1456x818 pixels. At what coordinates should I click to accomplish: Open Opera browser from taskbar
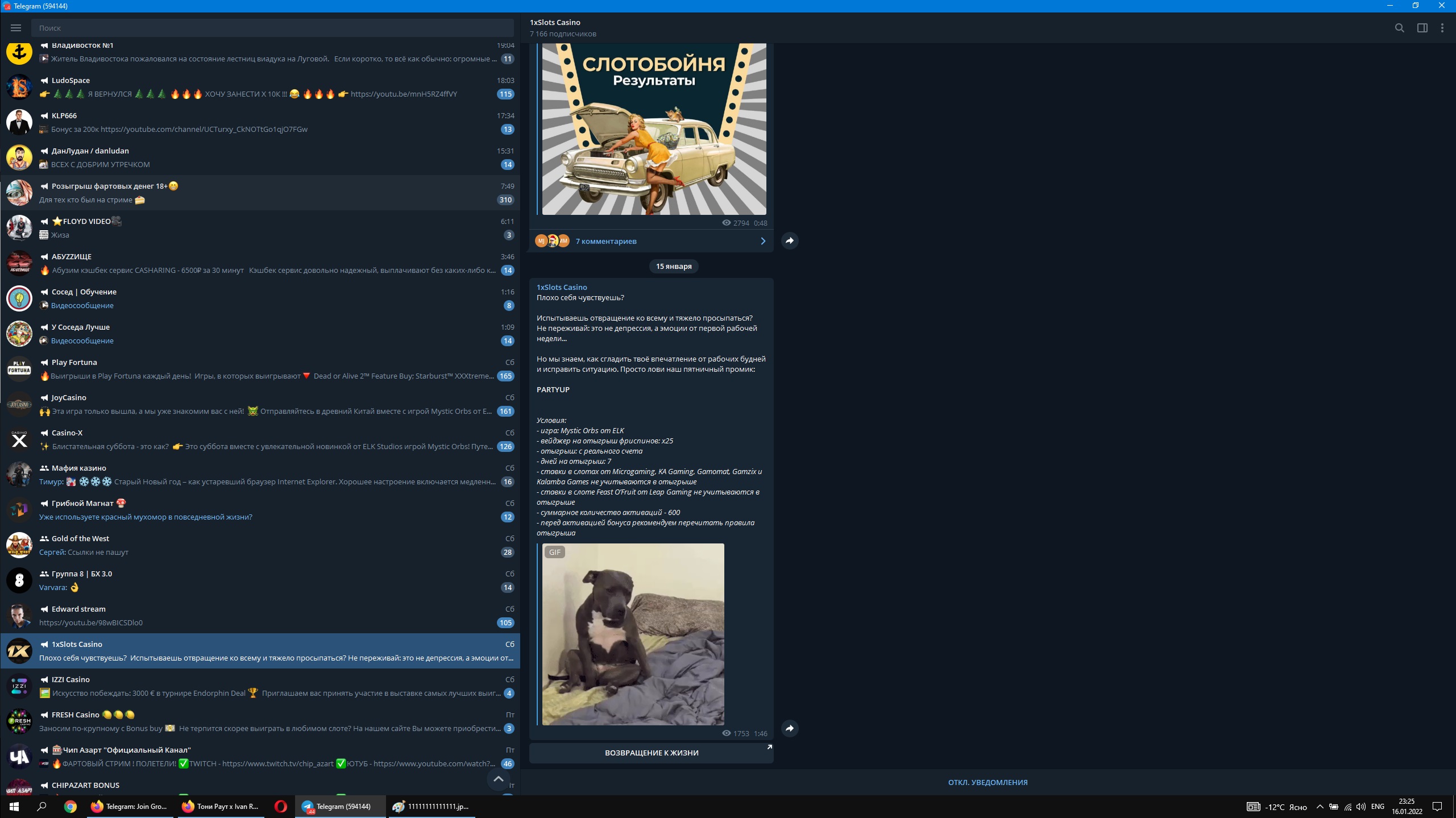coord(280,806)
